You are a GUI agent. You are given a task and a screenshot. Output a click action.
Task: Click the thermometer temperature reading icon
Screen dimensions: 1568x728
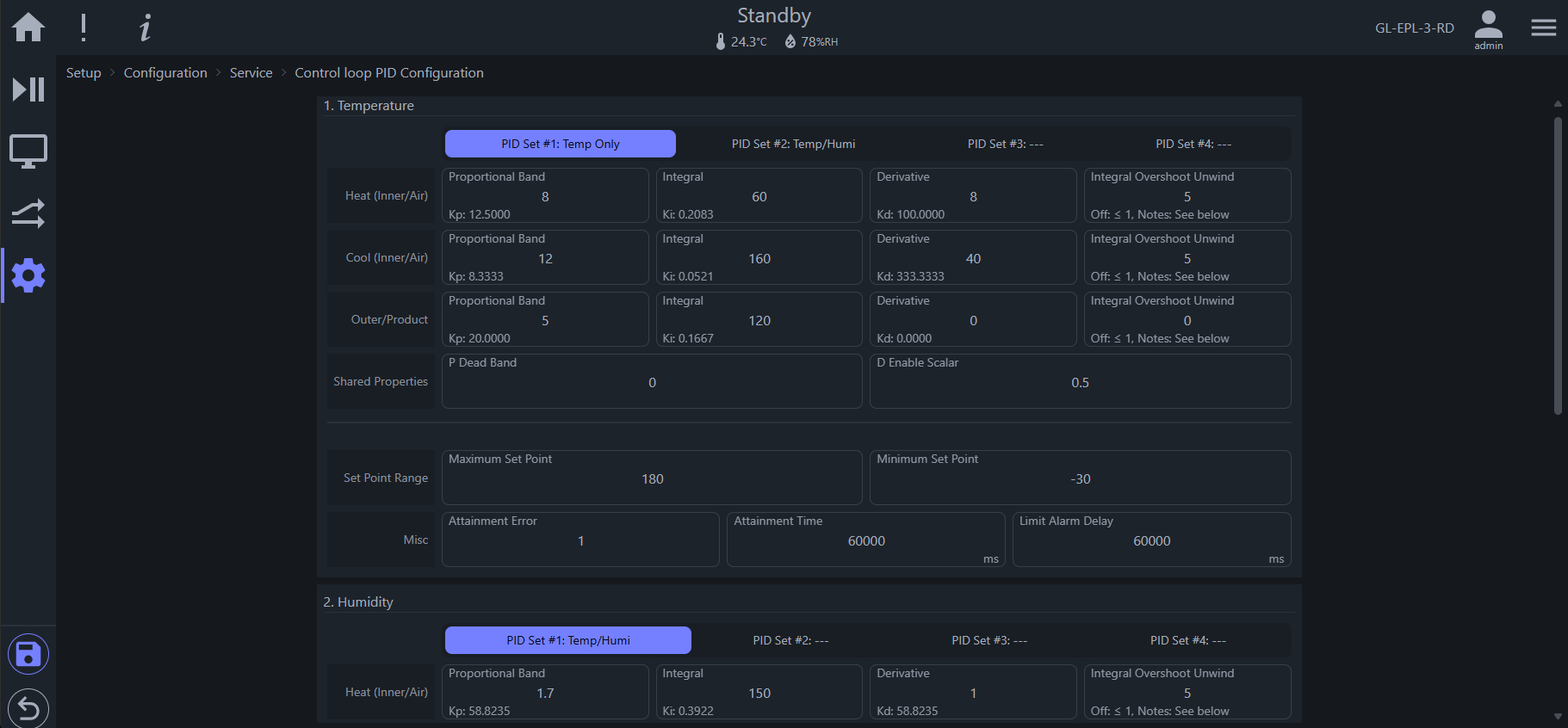(721, 41)
